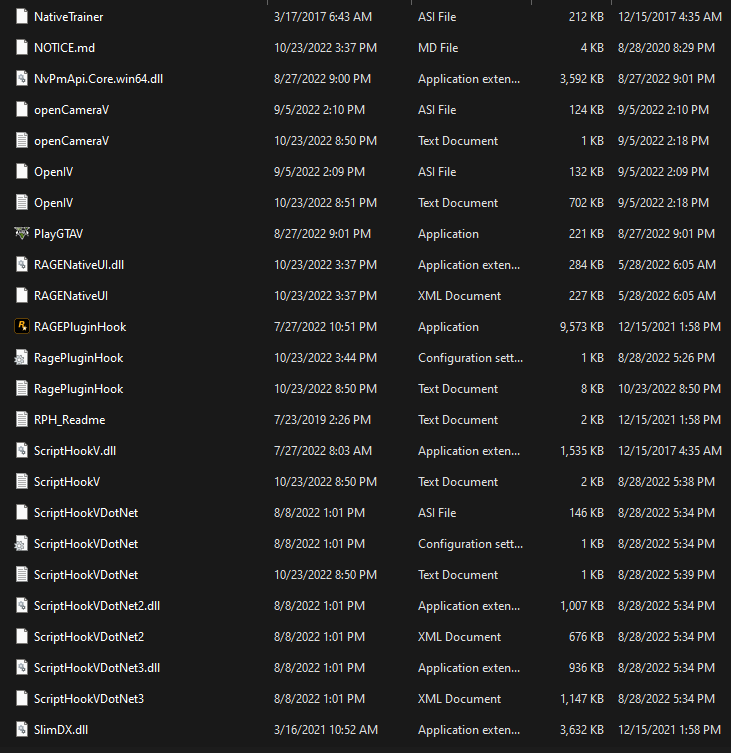Click the ScriptHookVDotNet3.dll file name
Viewport: 731px width, 753px height.
pyautogui.click(x=97, y=668)
